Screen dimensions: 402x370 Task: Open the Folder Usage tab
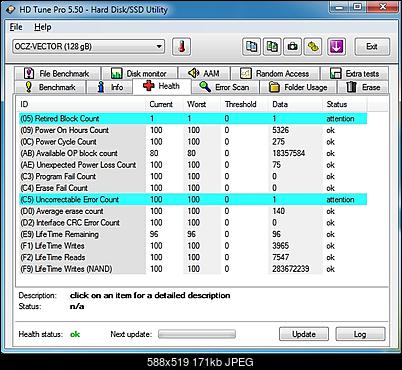298,87
